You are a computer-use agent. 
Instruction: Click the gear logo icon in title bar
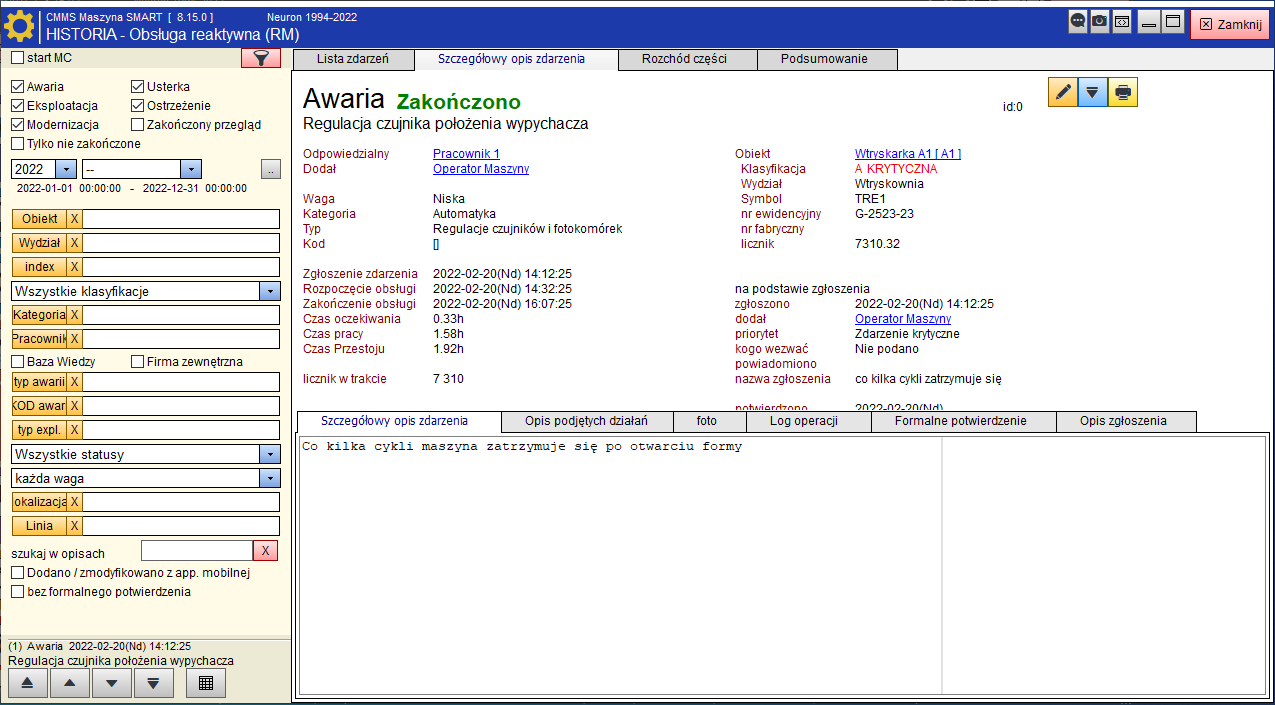click(20, 24)
